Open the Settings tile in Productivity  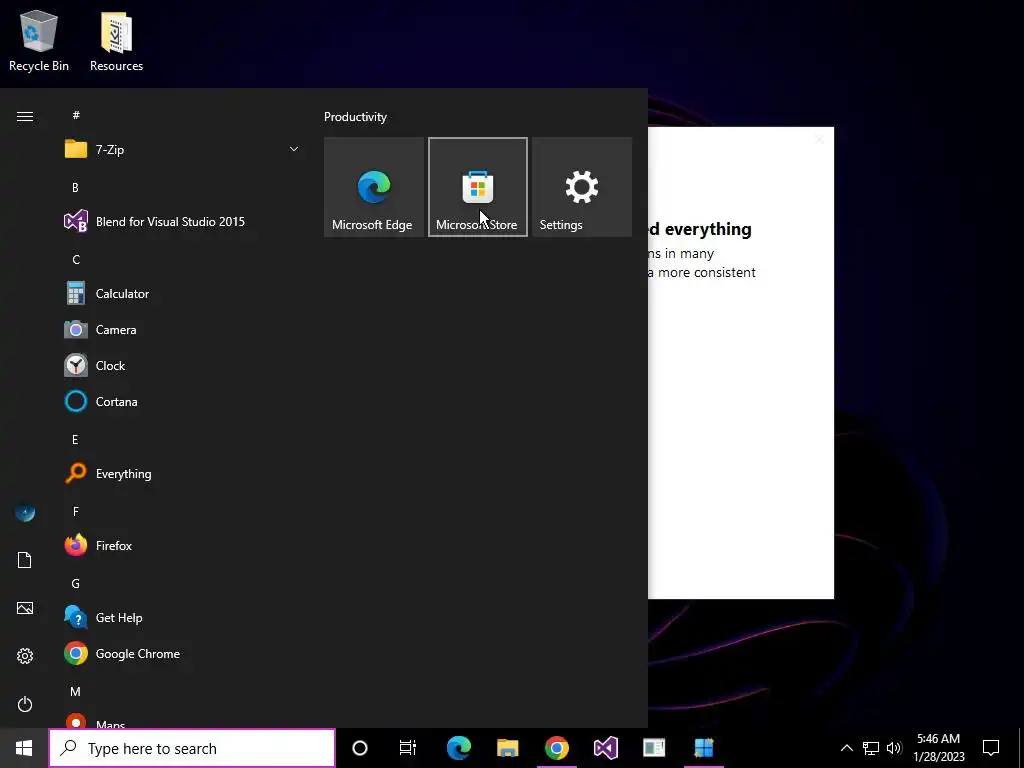click(582, 187)
